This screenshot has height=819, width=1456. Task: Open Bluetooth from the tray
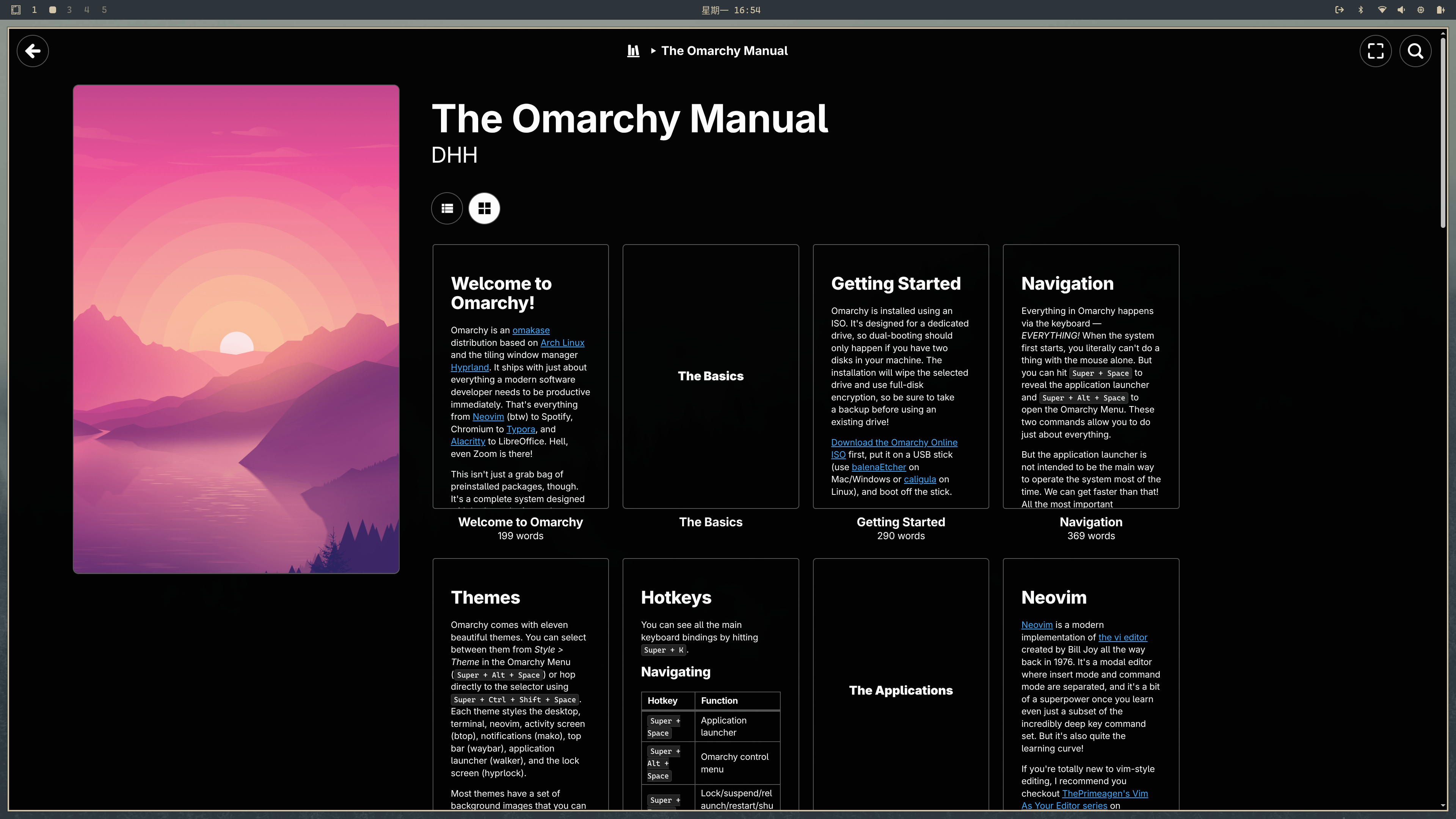(1360, 9)
